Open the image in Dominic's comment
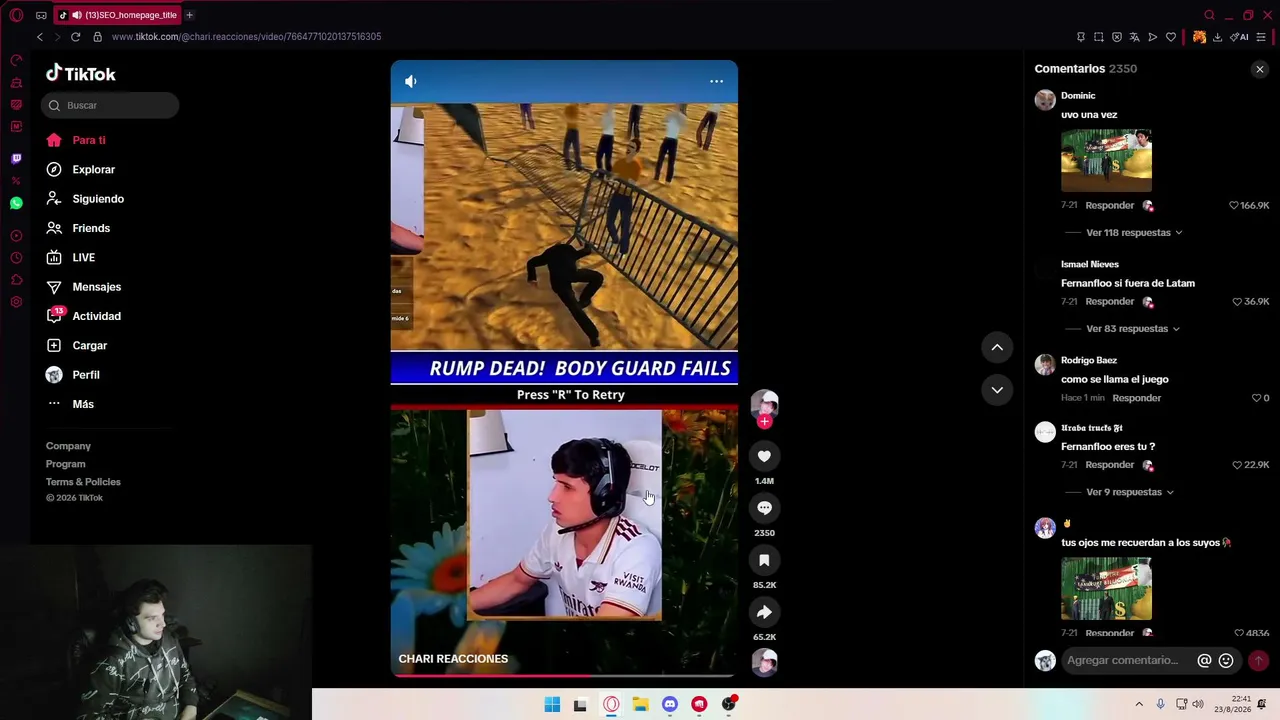 [x=1106, y=160]
